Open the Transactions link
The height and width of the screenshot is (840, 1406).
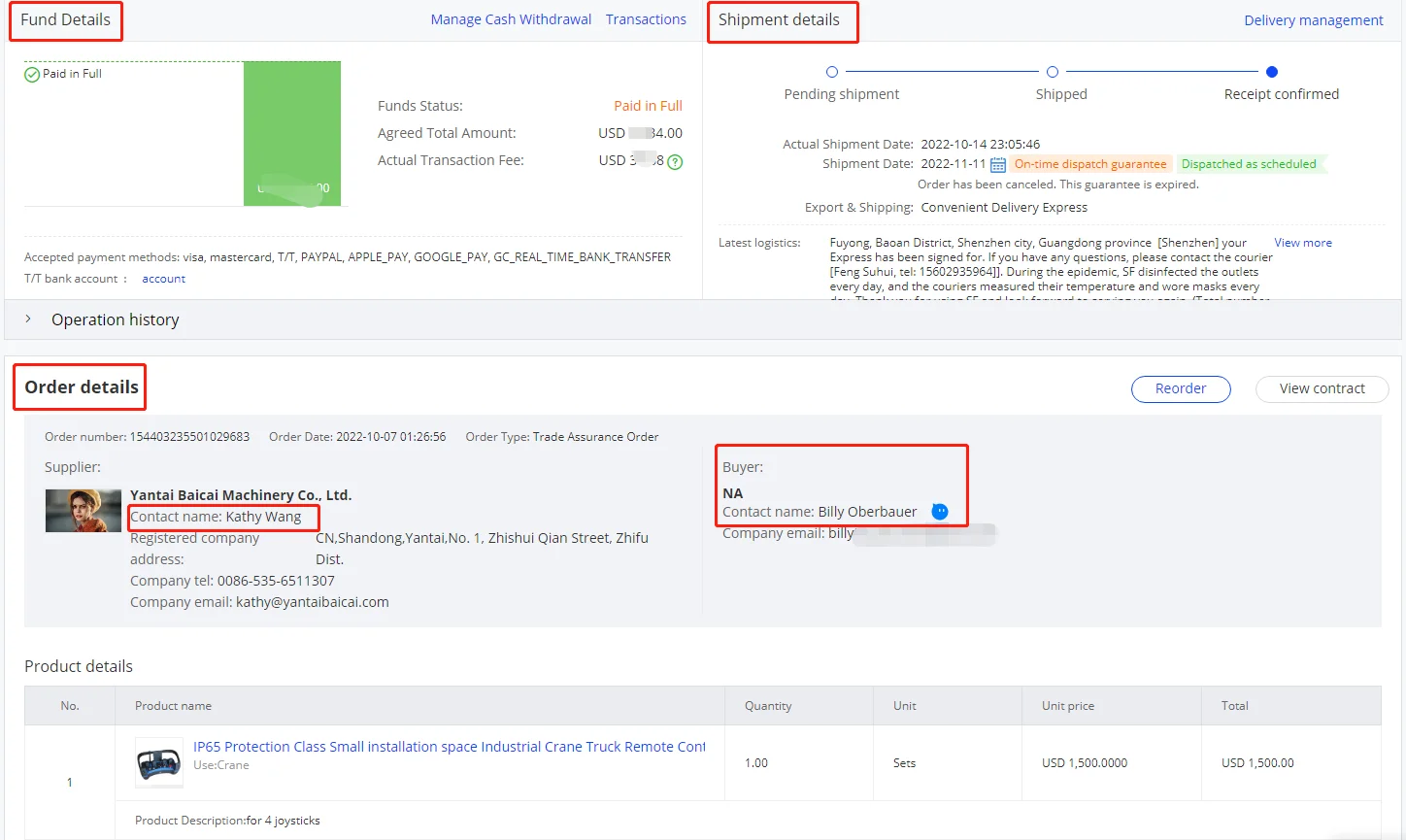click(x=646, y=19)
